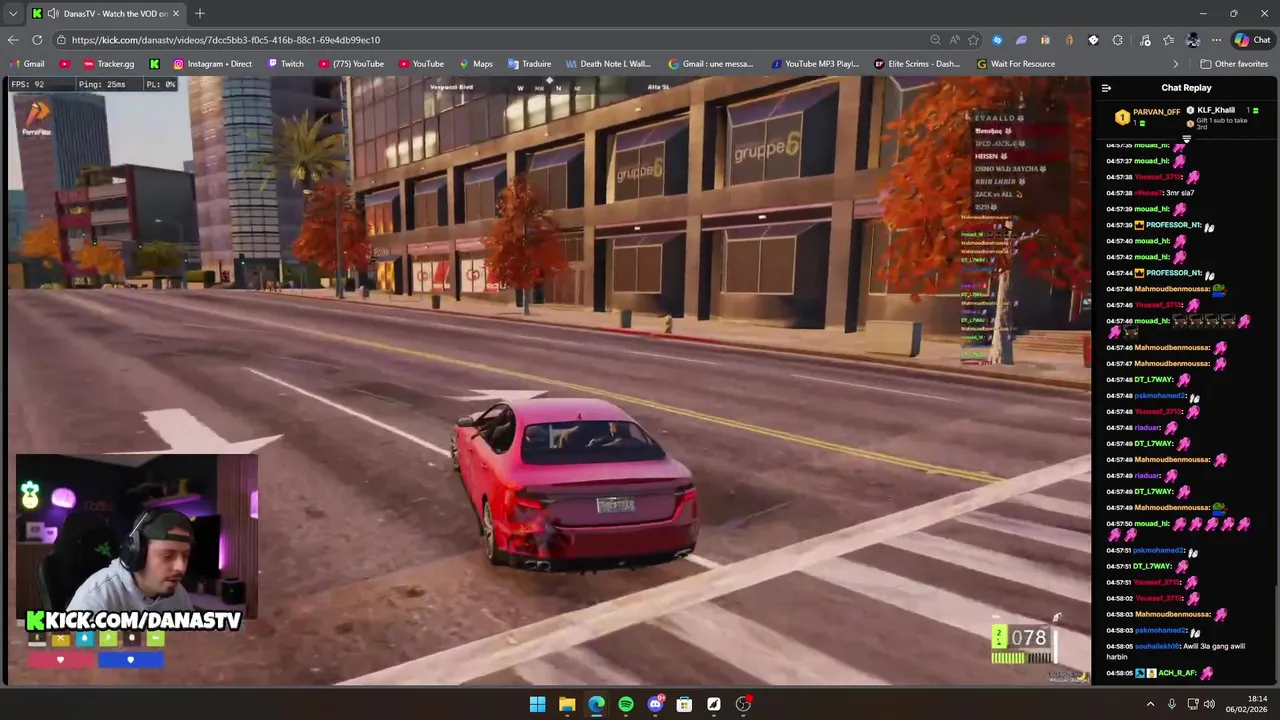
Task: Open the (775) YouTube bookmark
Action: pyautogui.click(x=351, y=64)
